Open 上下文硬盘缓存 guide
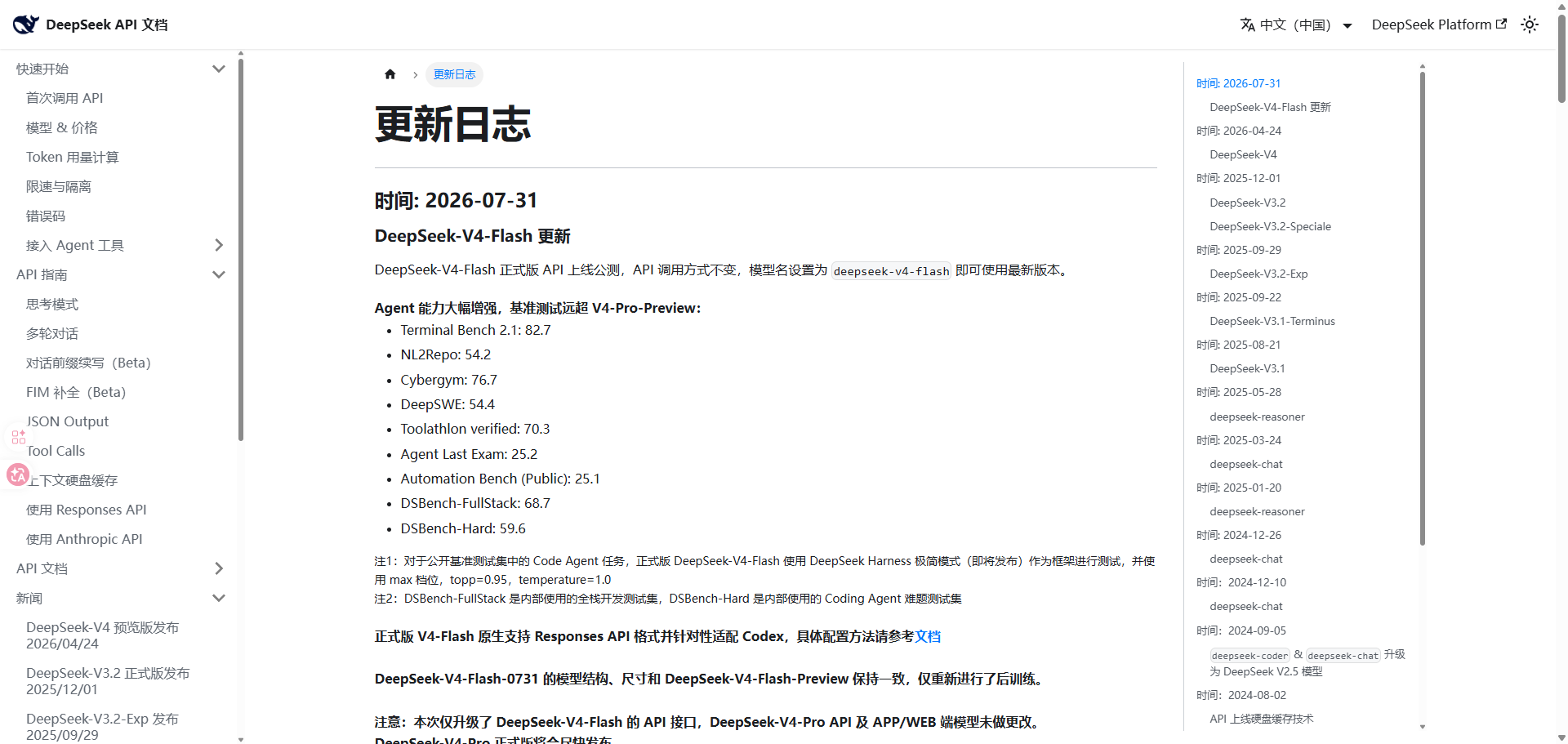 tap(72, 480)
